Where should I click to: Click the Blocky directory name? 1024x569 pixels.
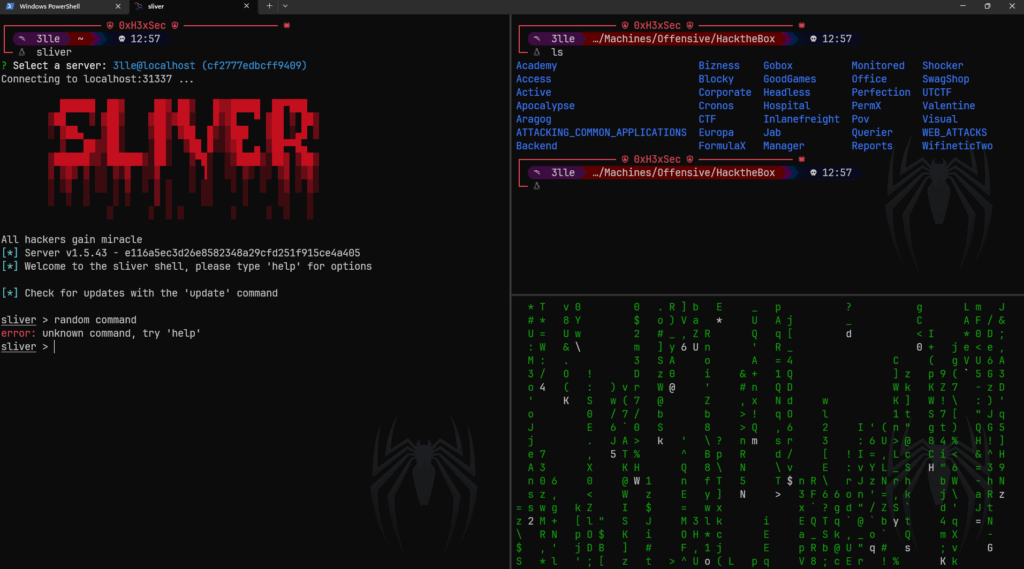pos(716,79)
